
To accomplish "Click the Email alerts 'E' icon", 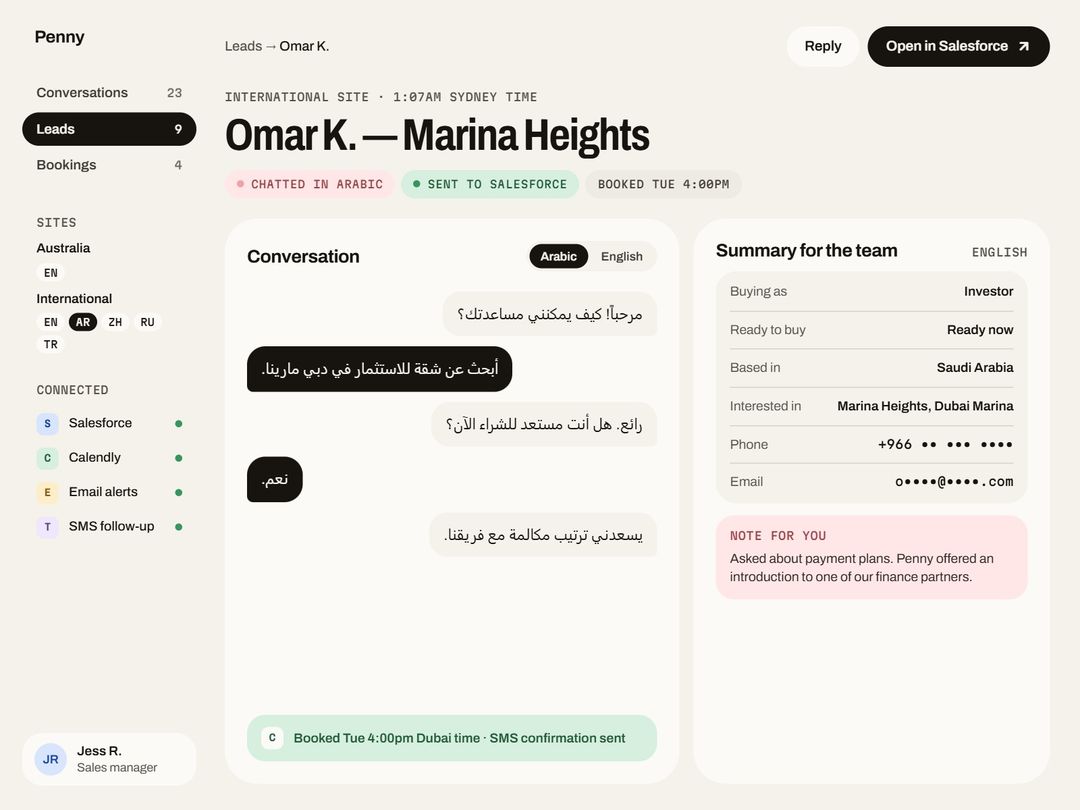I will pyautogui.click(x=48, y=492).
